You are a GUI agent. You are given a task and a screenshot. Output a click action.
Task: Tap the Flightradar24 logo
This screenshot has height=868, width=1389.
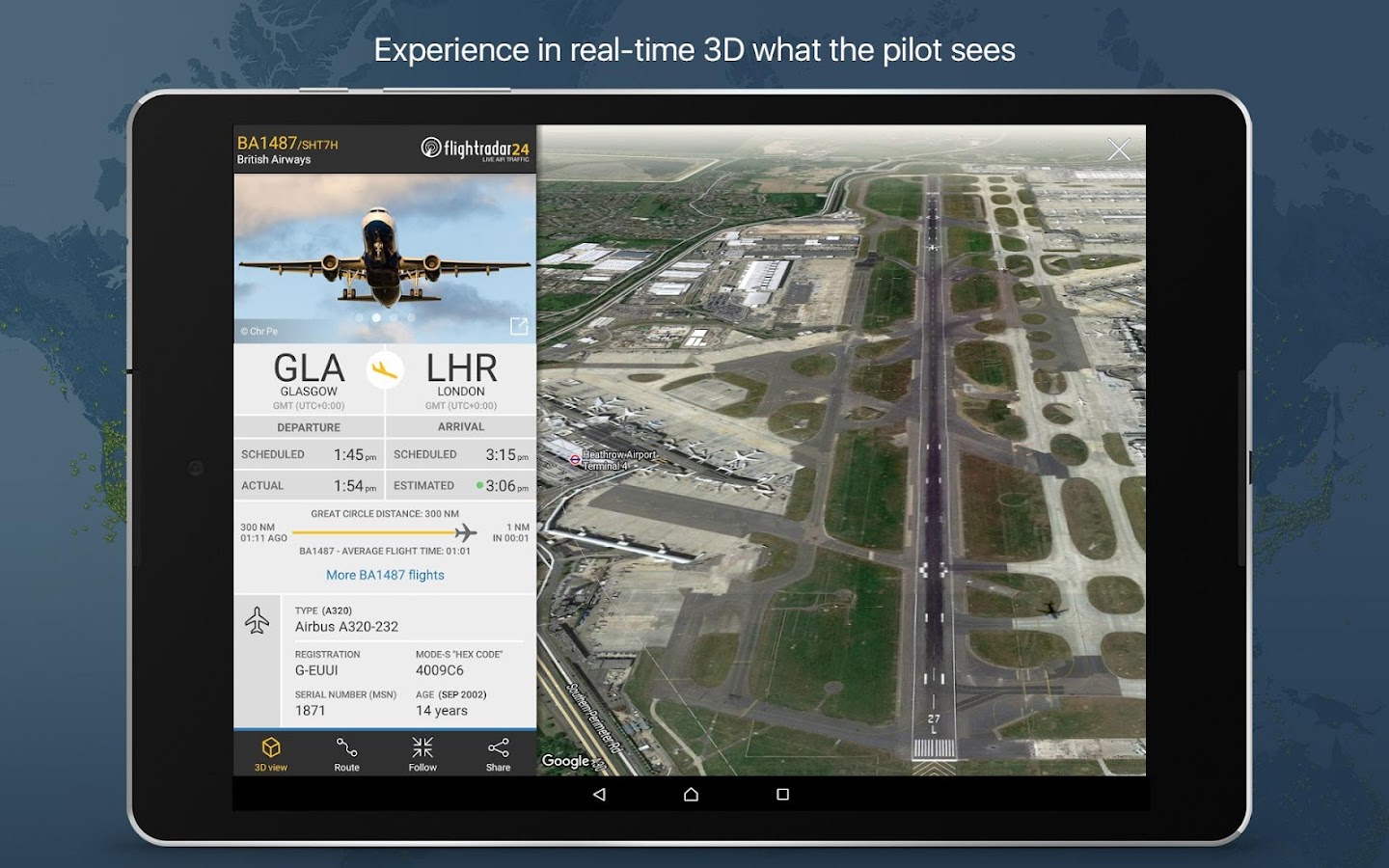(x=475, y=149)
